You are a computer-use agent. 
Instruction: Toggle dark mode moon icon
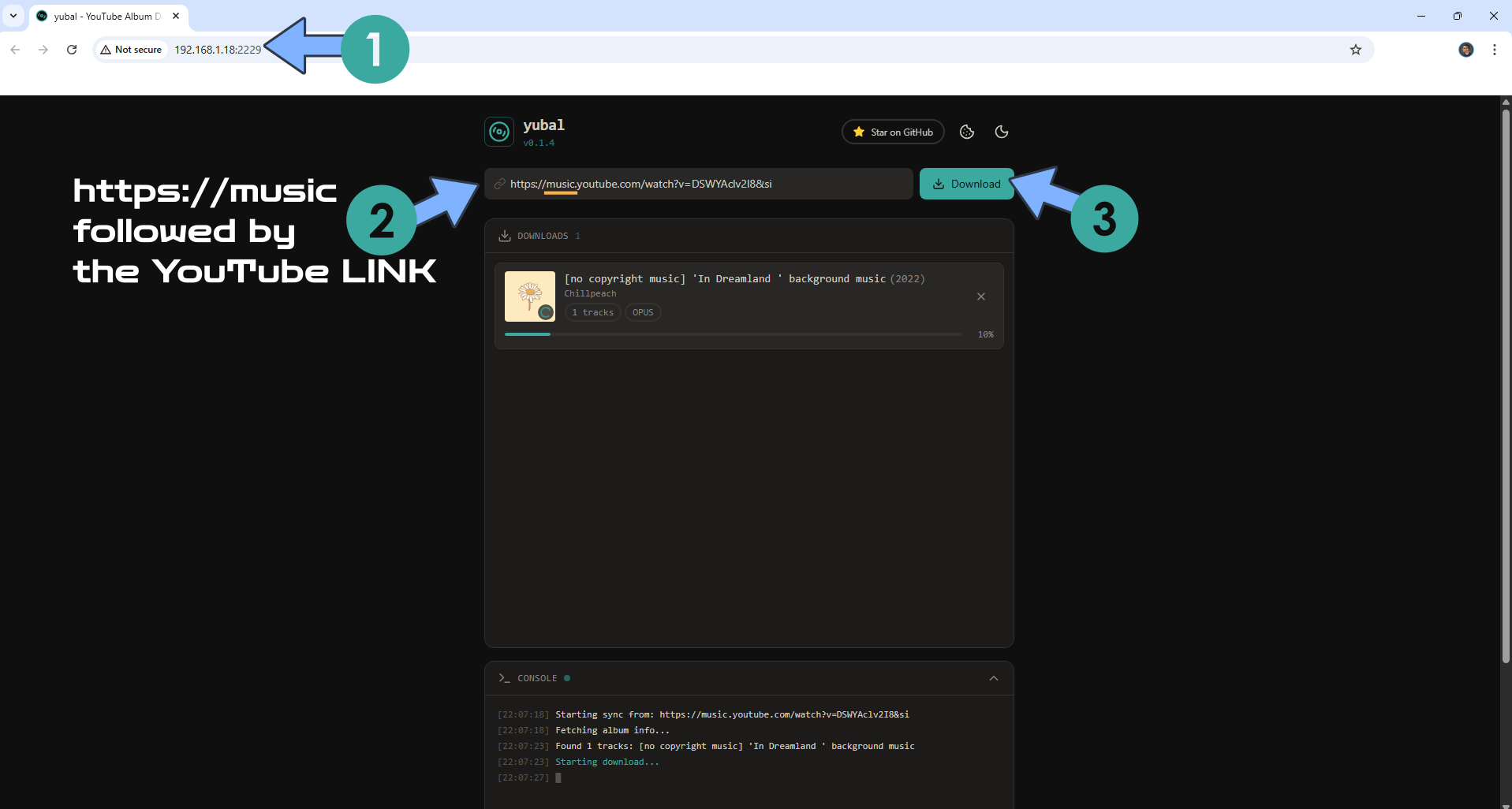pos(1001,132)
